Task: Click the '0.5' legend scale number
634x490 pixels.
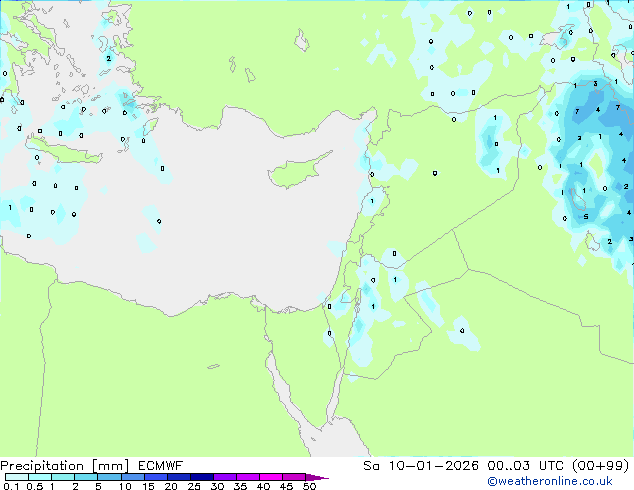Action: click(35, 486)
